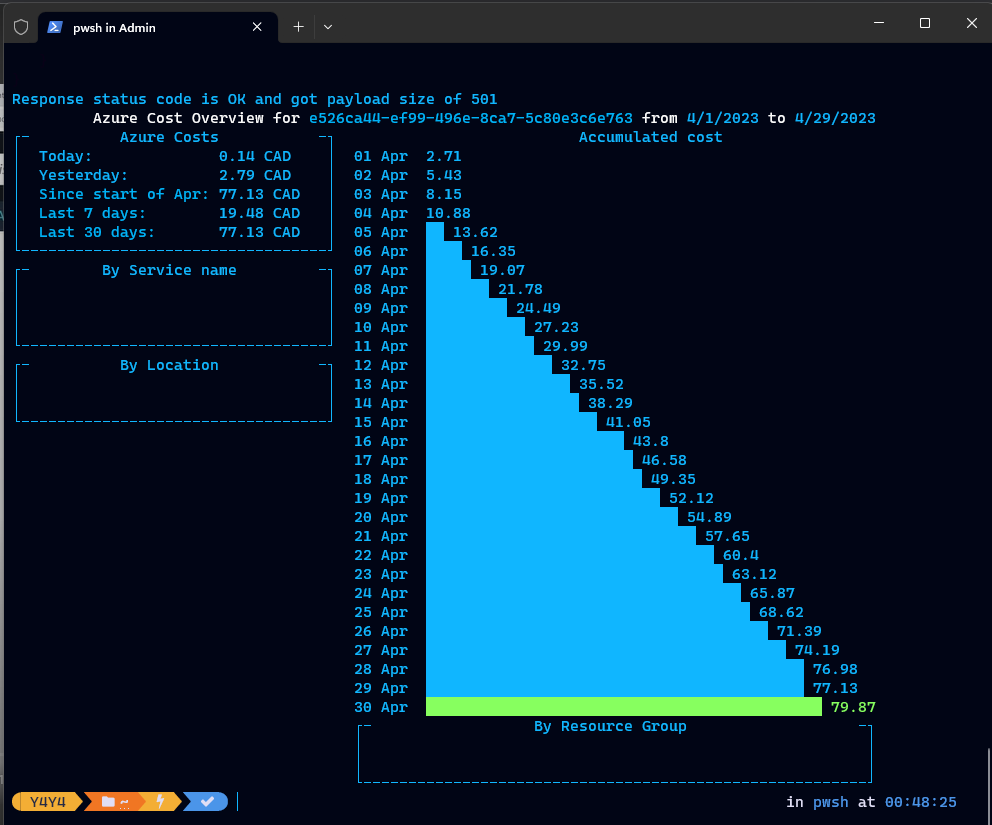Screen dimensions: 992x825
Task: Click the value 60.4
Action: pos(741,555)
